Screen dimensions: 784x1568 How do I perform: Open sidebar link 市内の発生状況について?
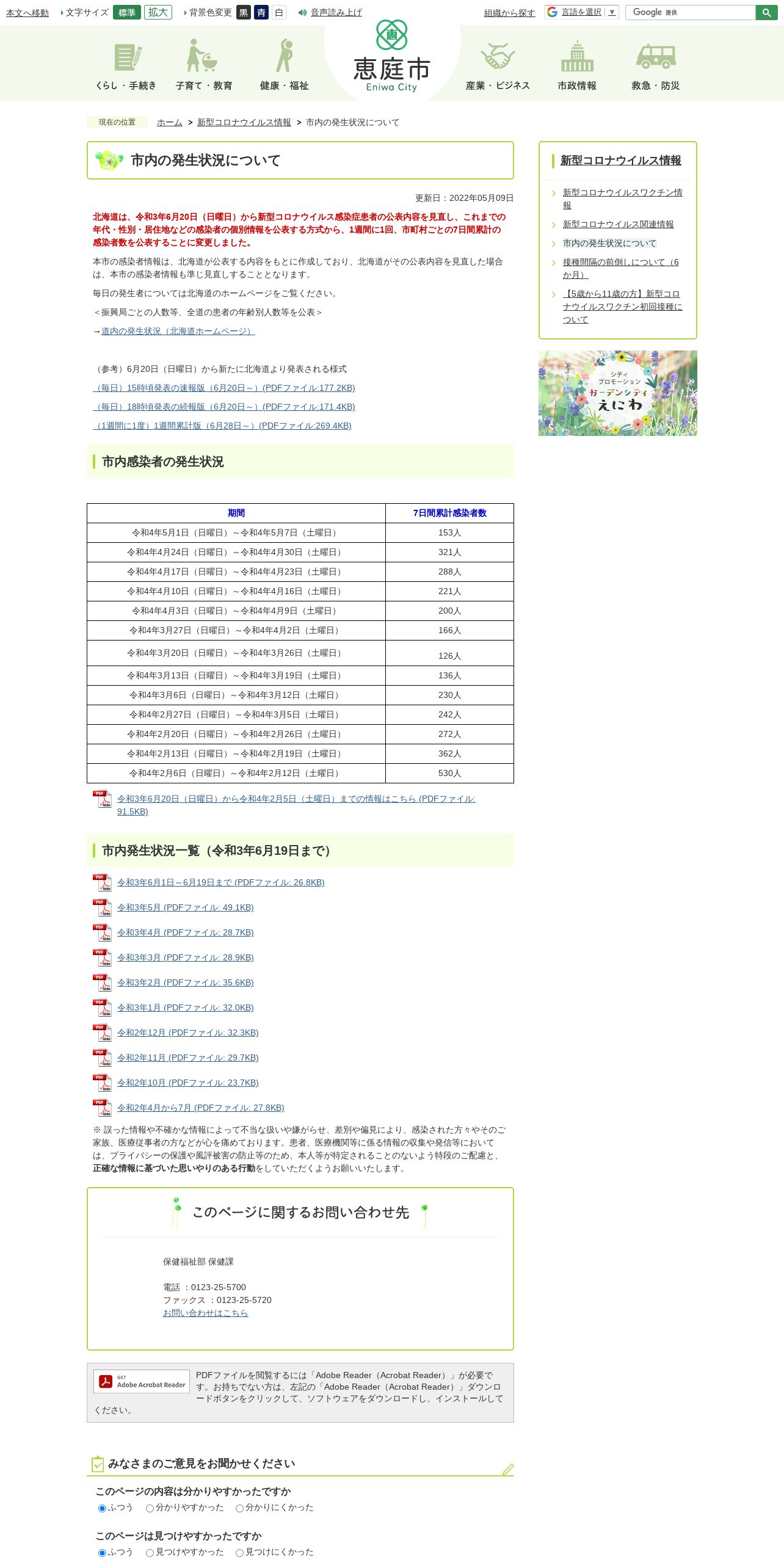tap(609, 243)
